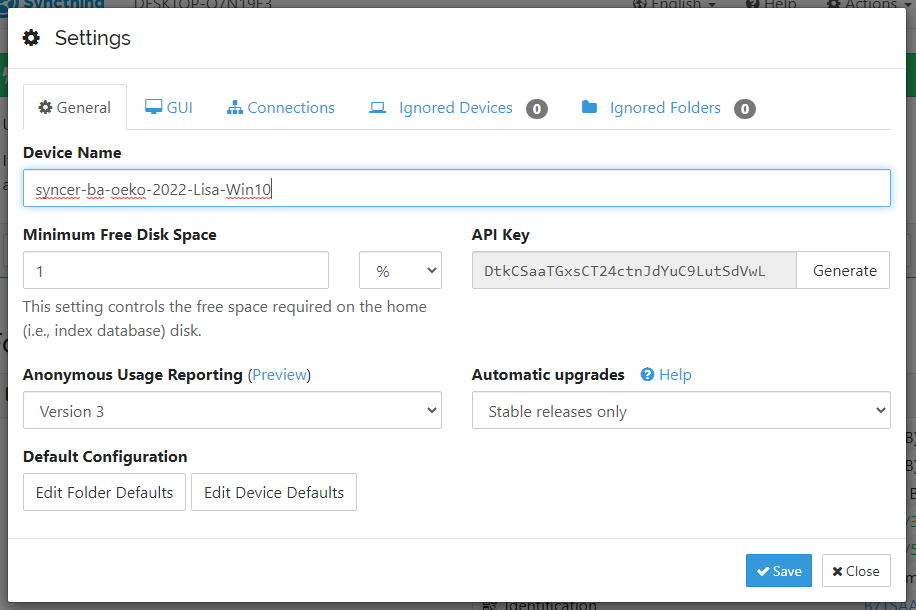916x610 pixels.
Task: Click the checkmark icon on Save button
Action: (763, 571)
